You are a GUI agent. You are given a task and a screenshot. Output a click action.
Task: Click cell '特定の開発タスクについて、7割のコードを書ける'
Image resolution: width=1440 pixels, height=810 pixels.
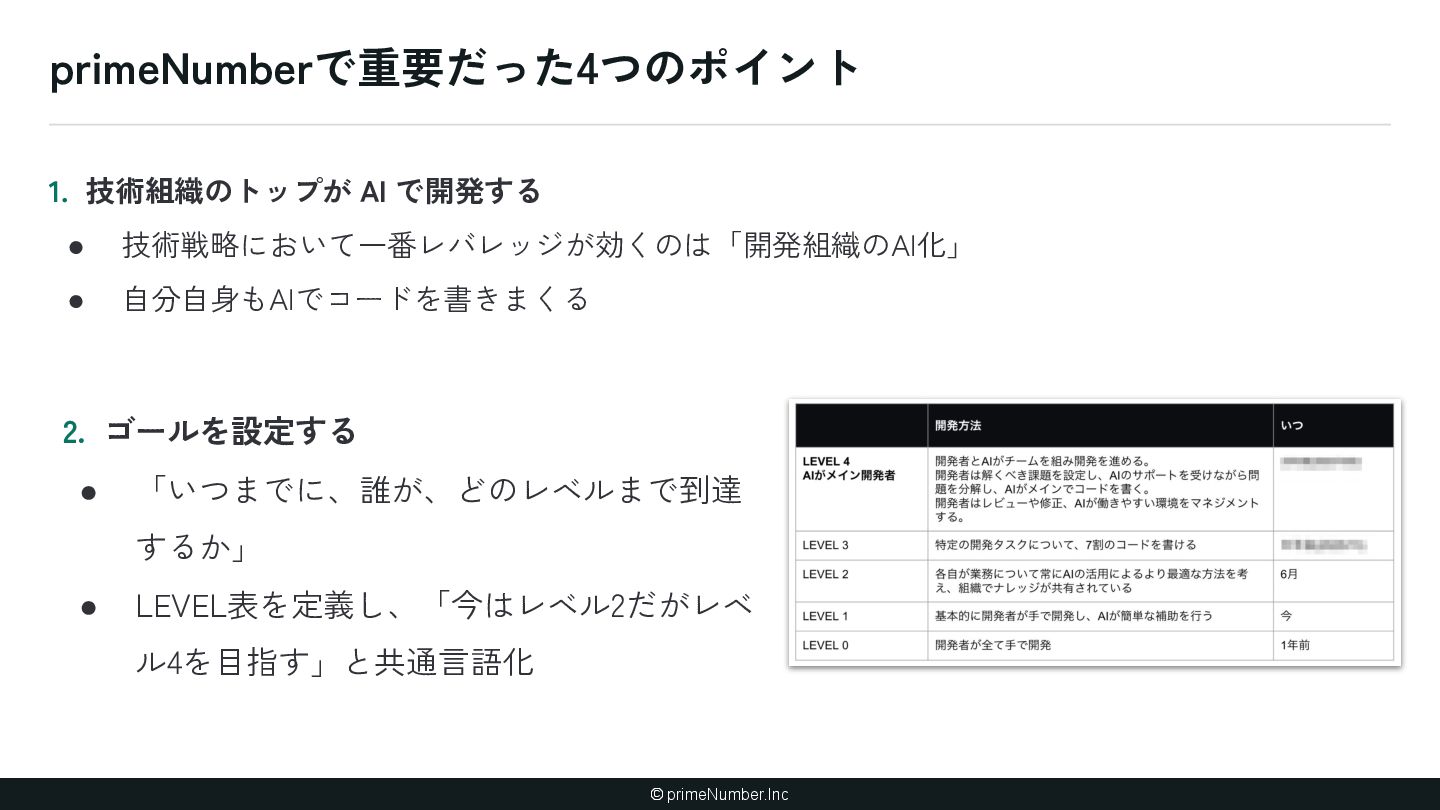point(1100,545)
